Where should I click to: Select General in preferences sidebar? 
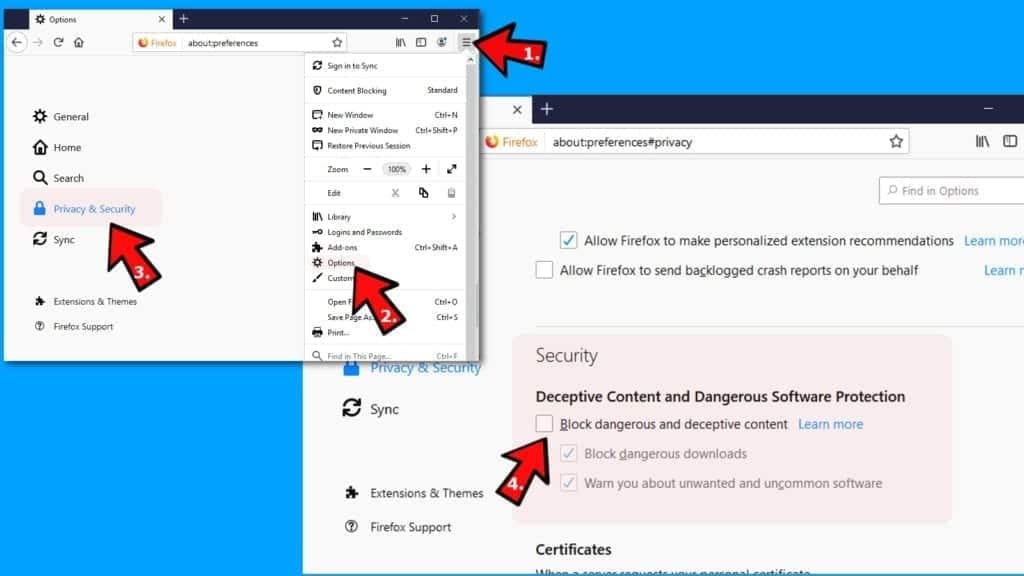(61, 116)
